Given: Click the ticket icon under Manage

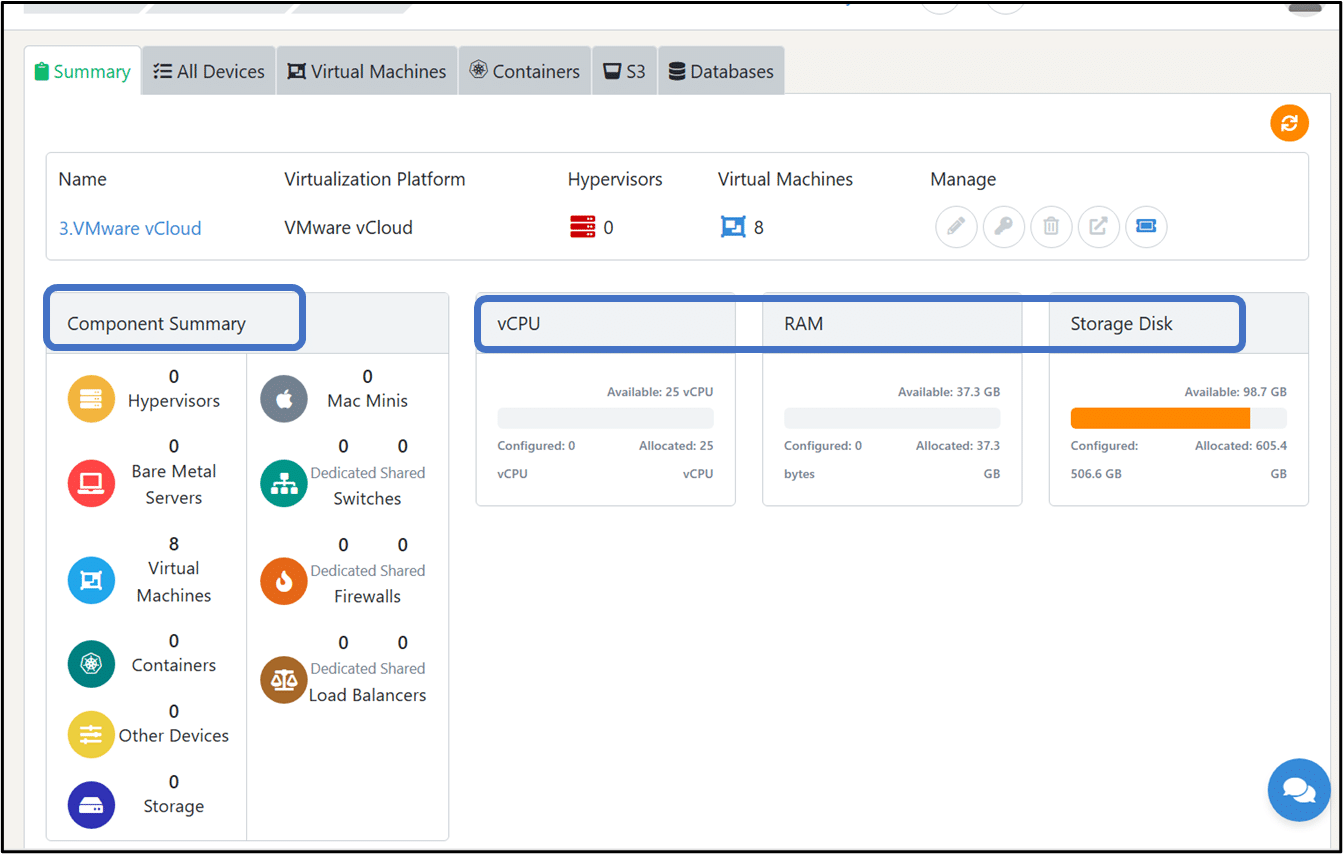Looking at the screenshot, I should [1146, 227].
